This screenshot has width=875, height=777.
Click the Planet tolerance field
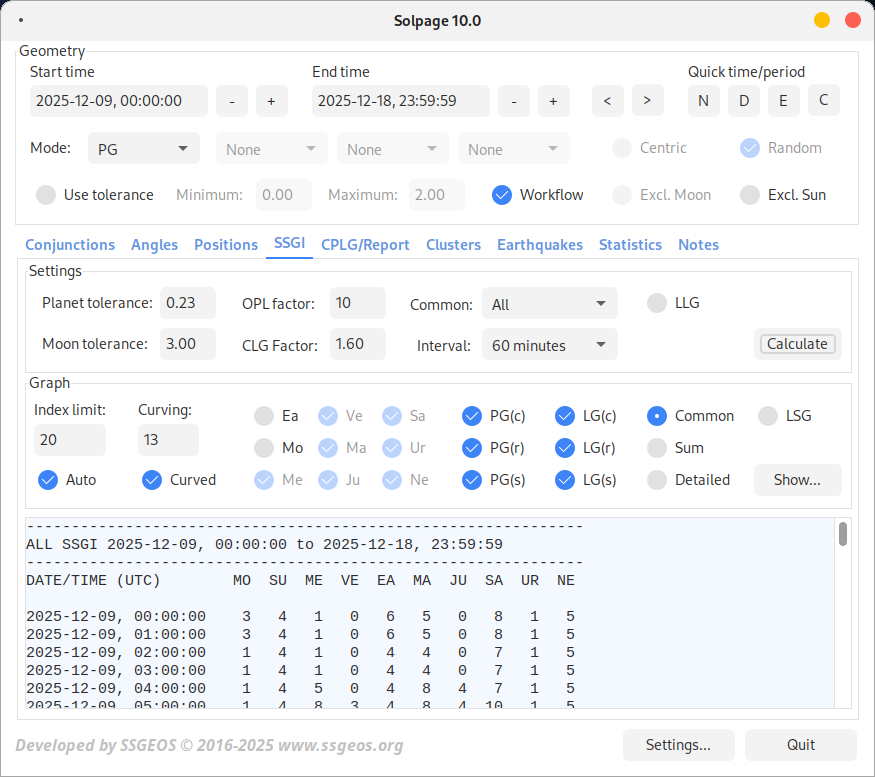[188, 303]
